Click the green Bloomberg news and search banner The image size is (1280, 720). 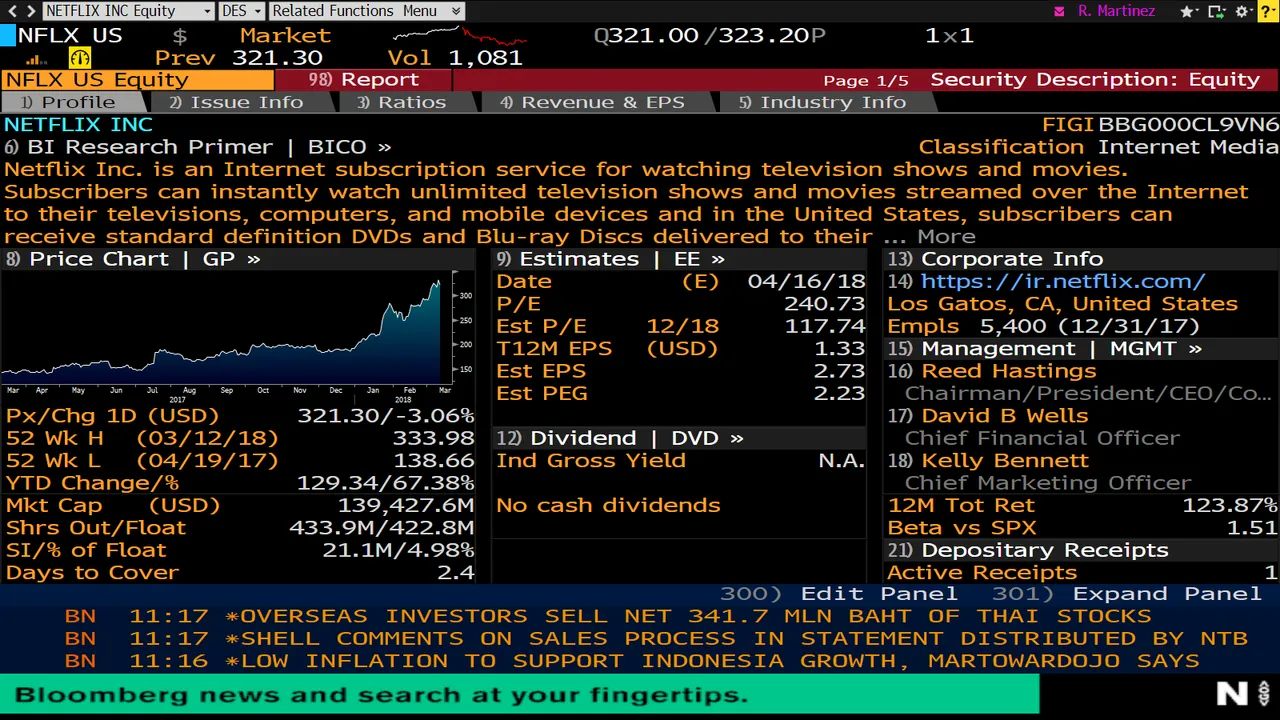click(x=520, y=695)
